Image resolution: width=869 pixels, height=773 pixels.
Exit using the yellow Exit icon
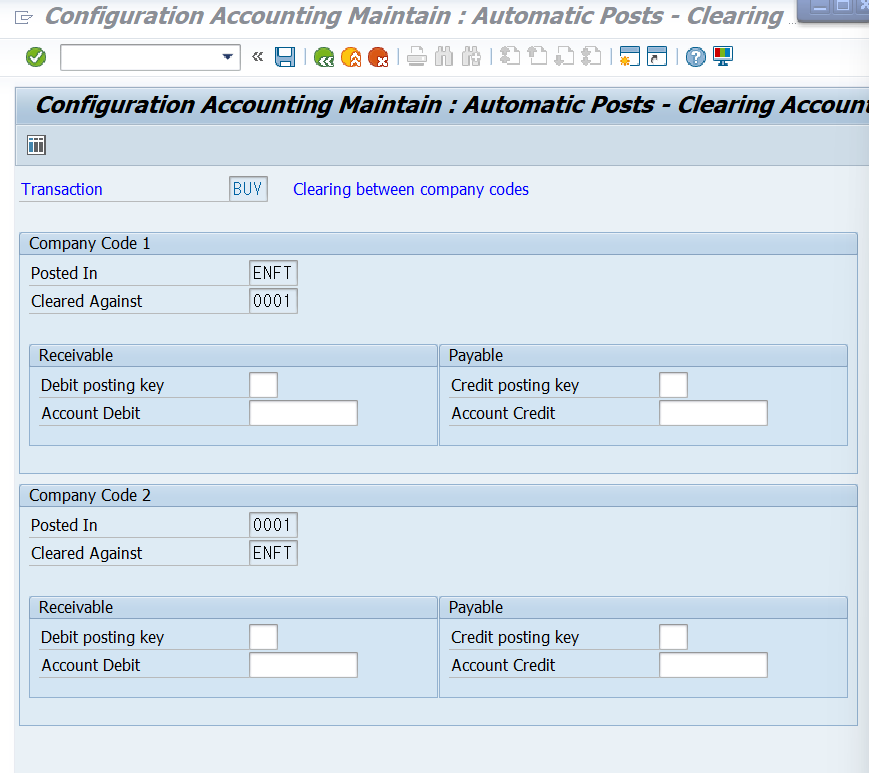351,57
